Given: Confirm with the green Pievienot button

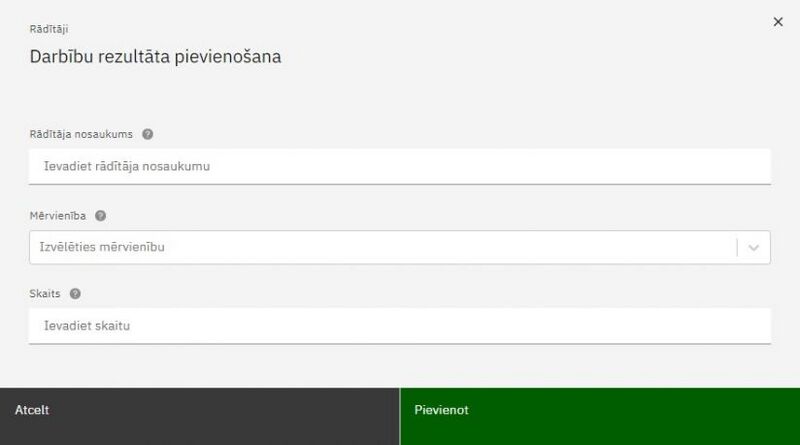Looking at the screenshot, I should (x=600, y=416).
